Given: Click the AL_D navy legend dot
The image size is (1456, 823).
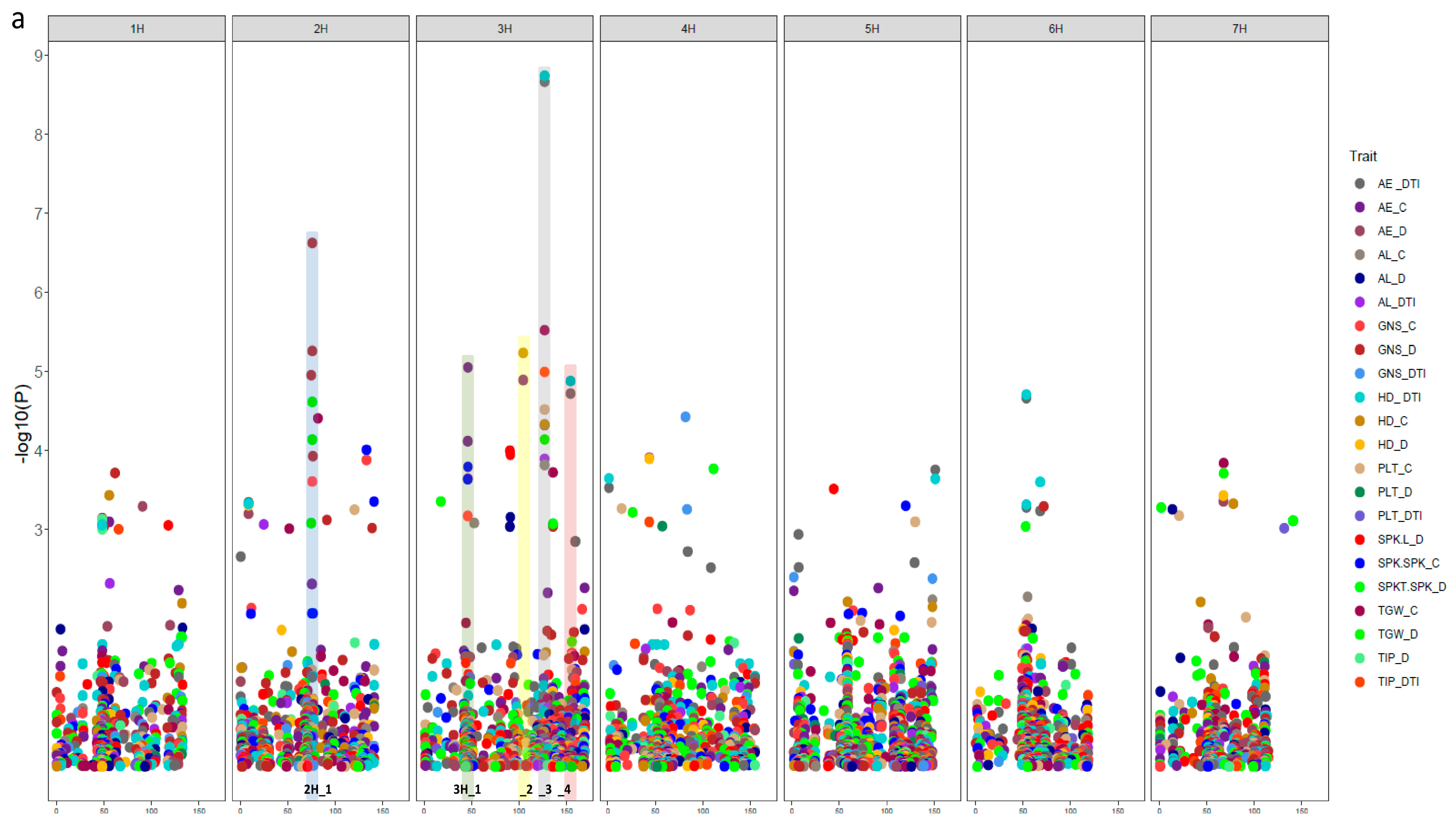Looking at the screenshot, I should point(1359,278).
